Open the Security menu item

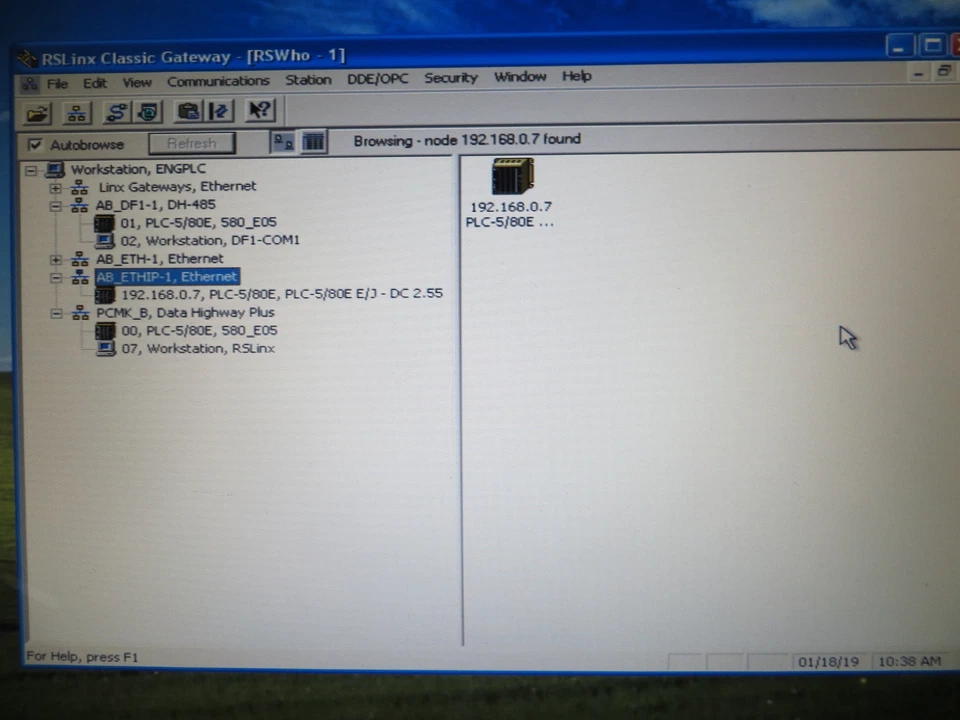pyautogui.click(x=450, y=81)
